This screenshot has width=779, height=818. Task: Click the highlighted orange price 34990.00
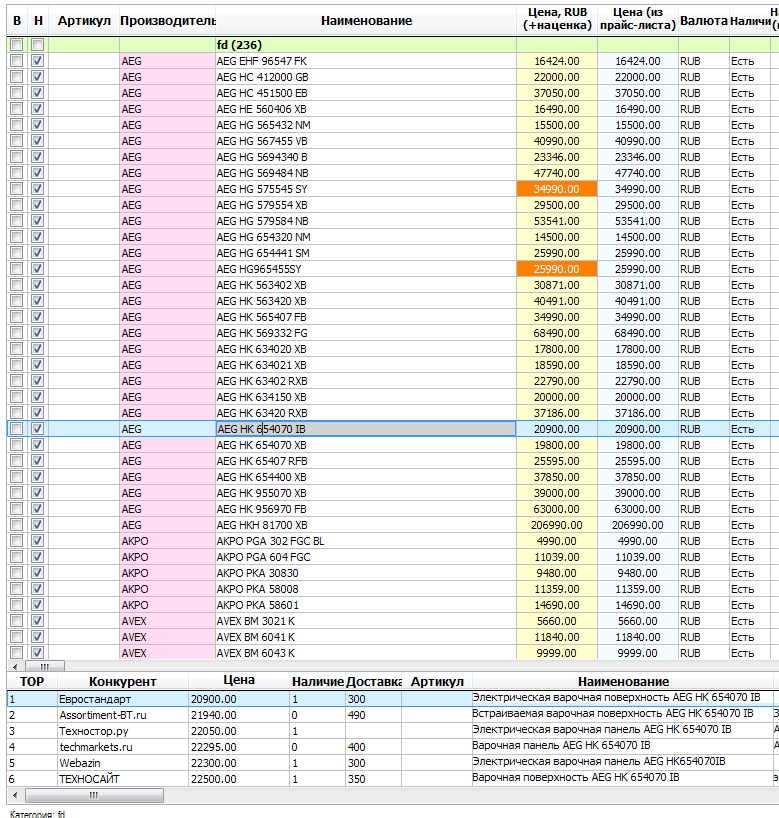[x=557, y=189]
